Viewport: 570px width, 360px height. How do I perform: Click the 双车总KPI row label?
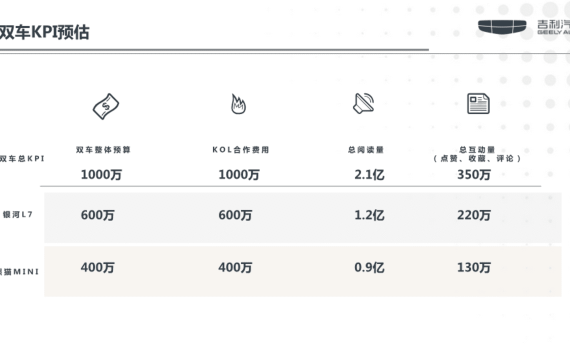22,159
